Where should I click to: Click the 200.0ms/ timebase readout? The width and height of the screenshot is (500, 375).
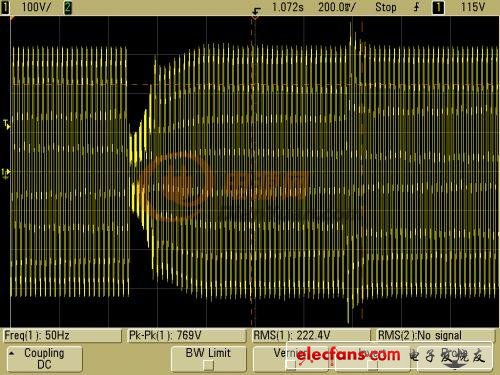337,7
